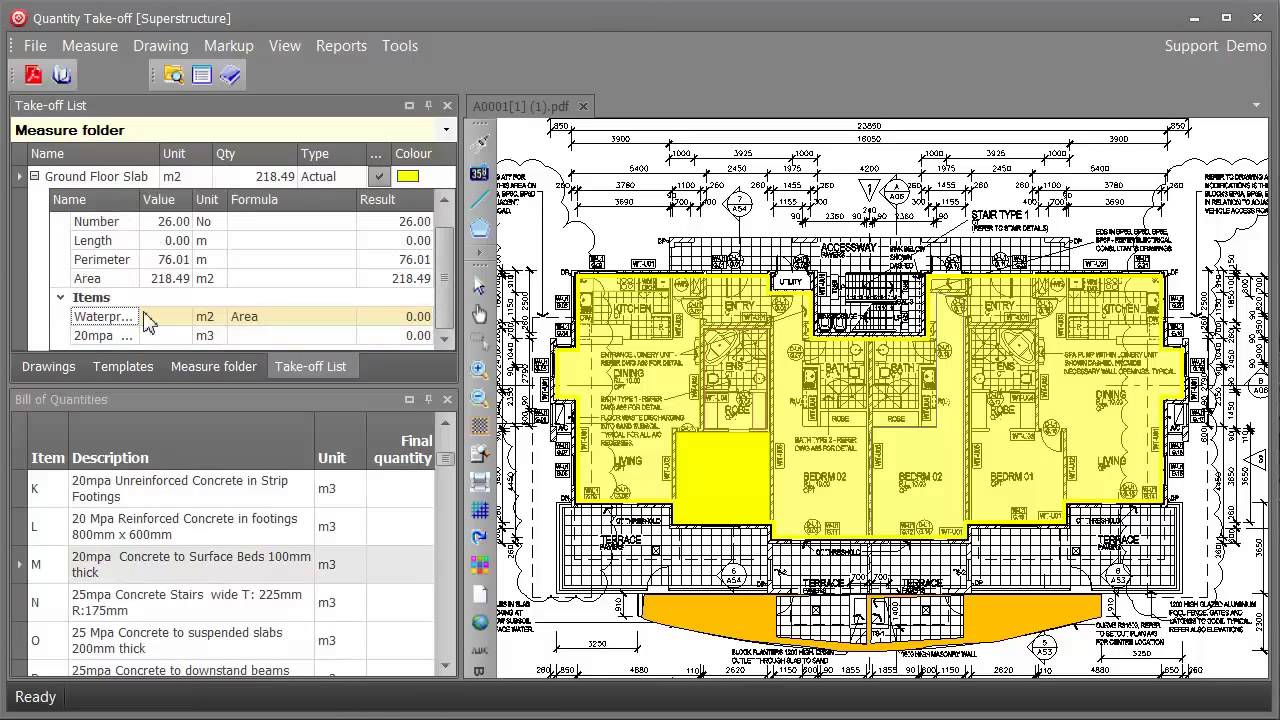Click the PDF import icon in toolbar

(34, 75)
